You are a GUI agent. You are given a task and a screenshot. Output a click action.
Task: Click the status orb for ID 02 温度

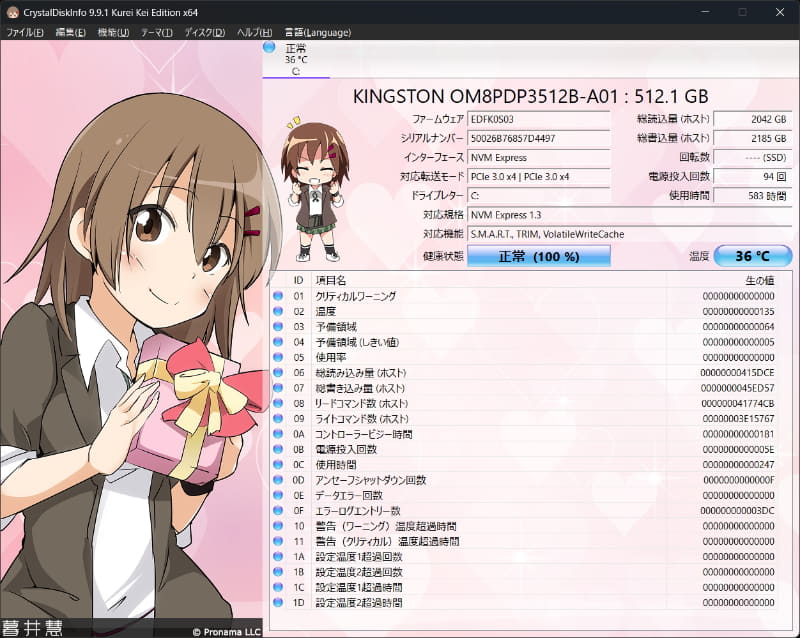(x=278, y=311)
